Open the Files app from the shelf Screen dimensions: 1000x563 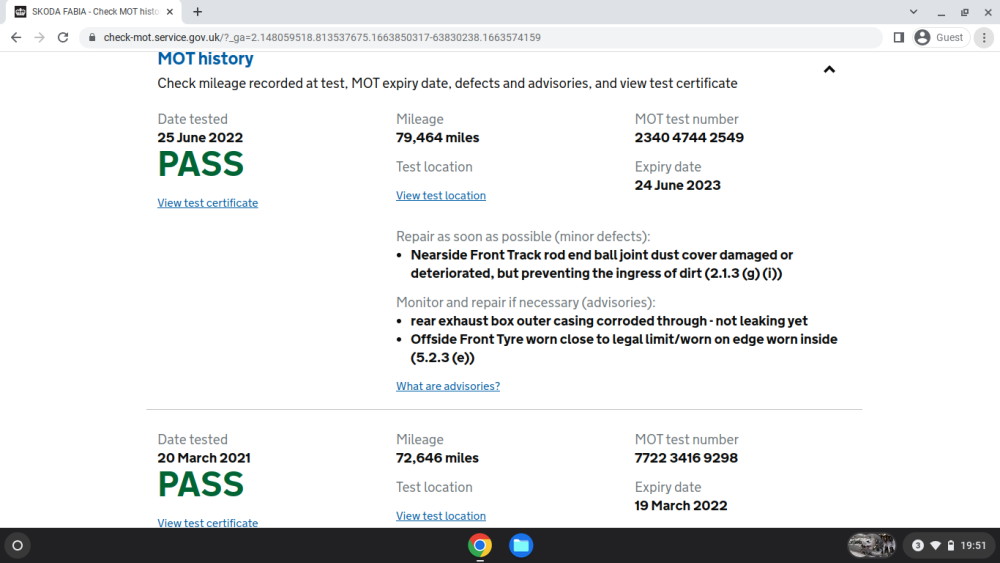tap(521, 546)
